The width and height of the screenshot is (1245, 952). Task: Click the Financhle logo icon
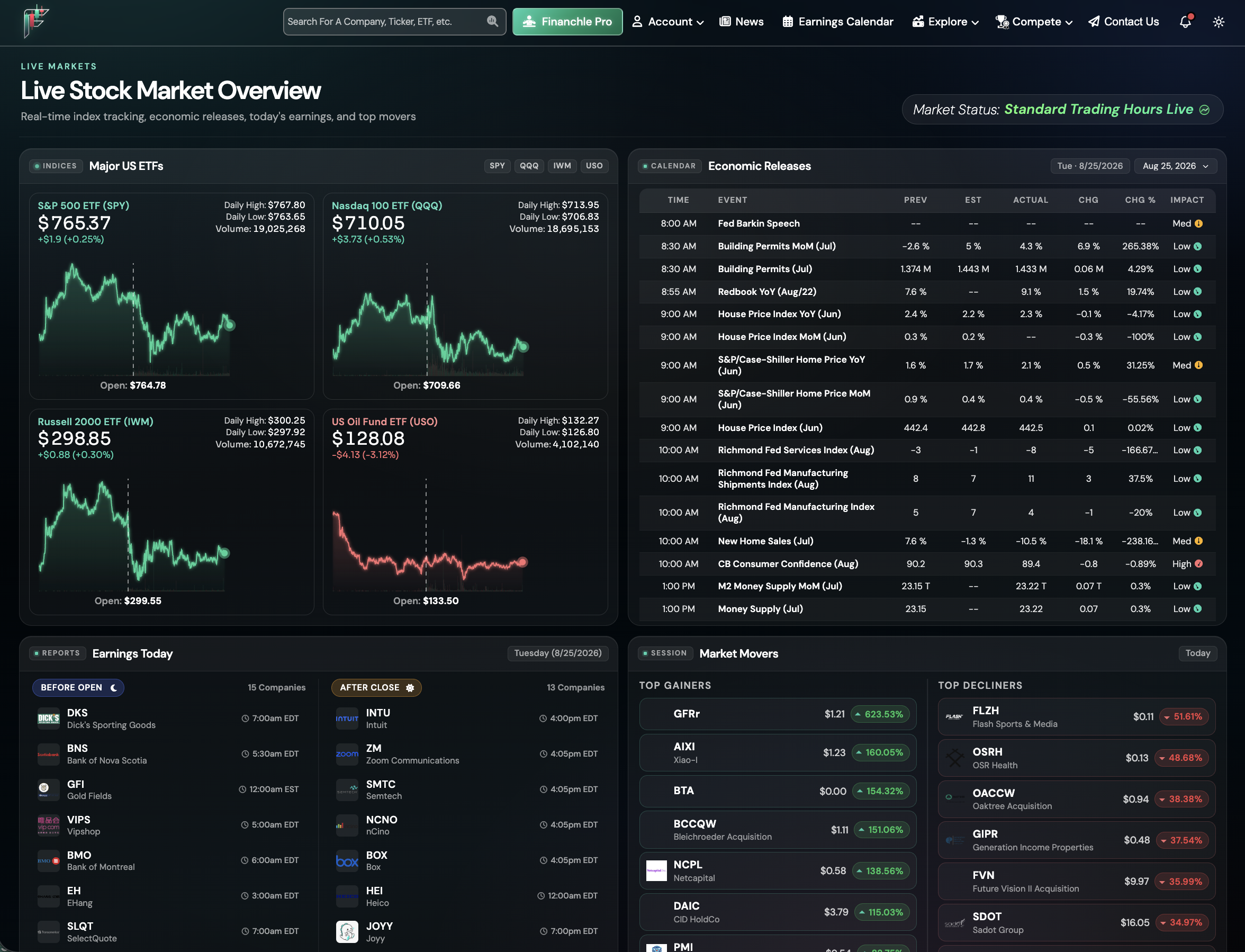coord(35,21)
